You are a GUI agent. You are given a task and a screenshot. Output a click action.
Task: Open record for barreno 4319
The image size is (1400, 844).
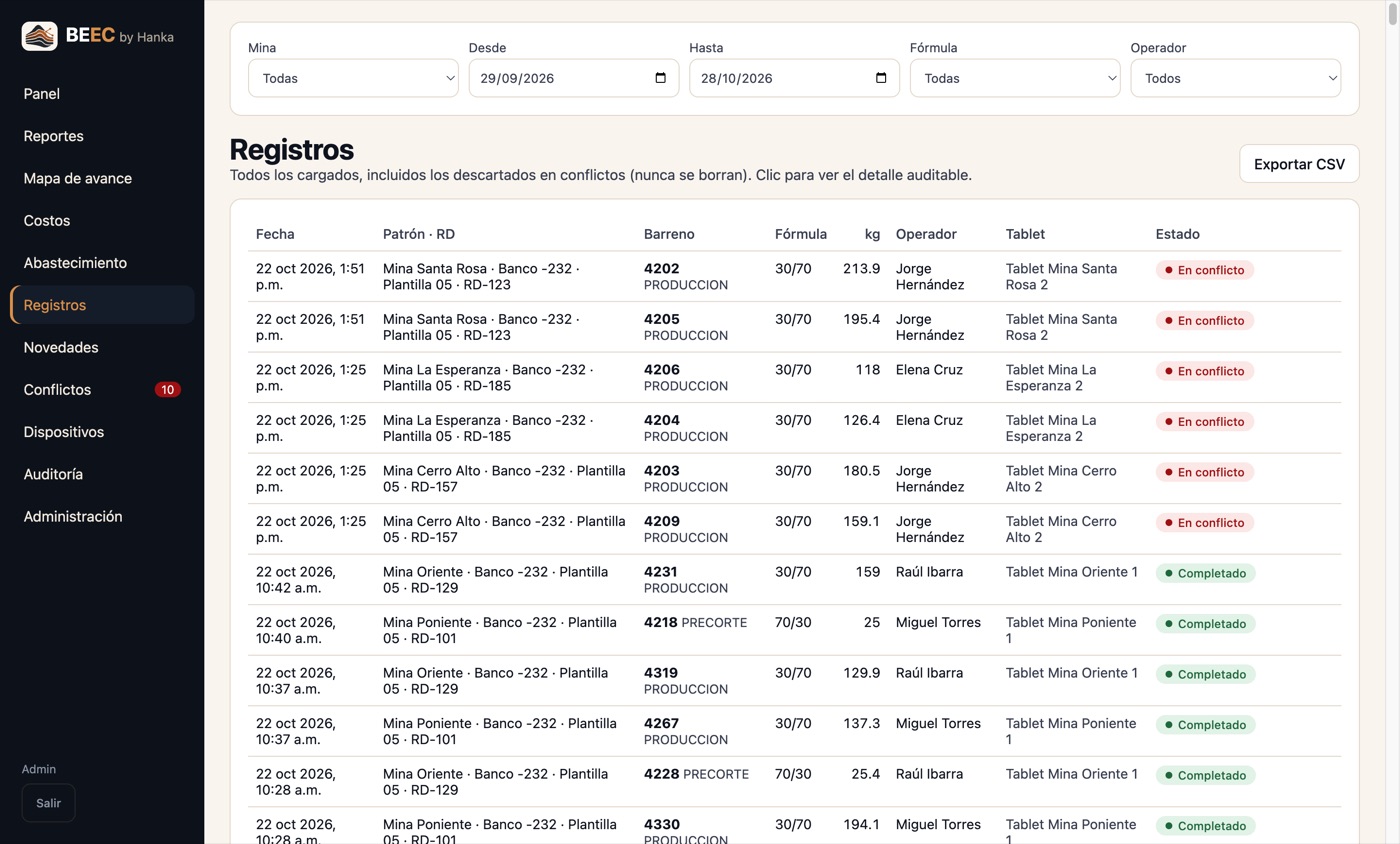click(795, 680)
